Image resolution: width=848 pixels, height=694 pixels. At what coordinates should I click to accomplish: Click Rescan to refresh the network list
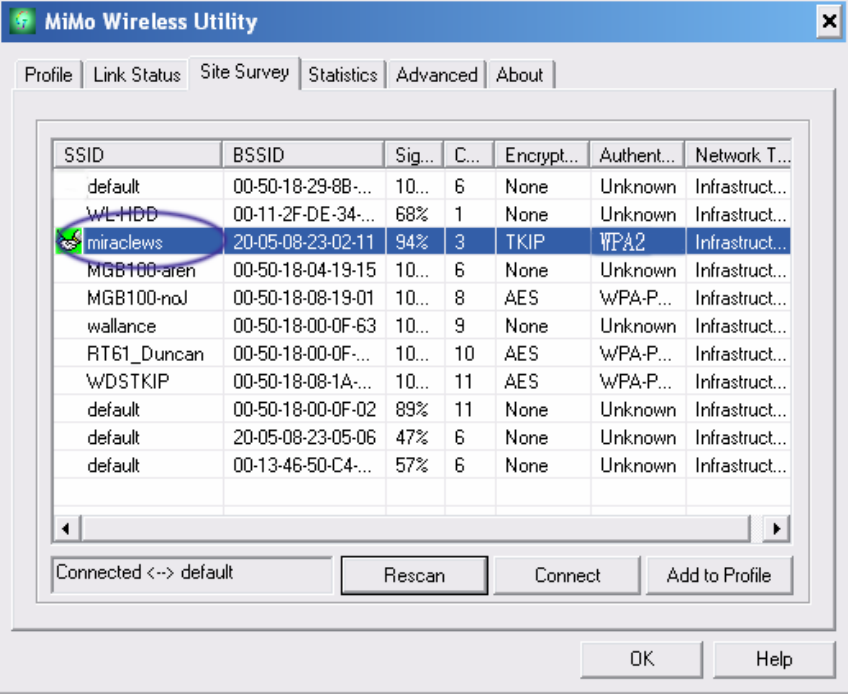click(414, 575)
